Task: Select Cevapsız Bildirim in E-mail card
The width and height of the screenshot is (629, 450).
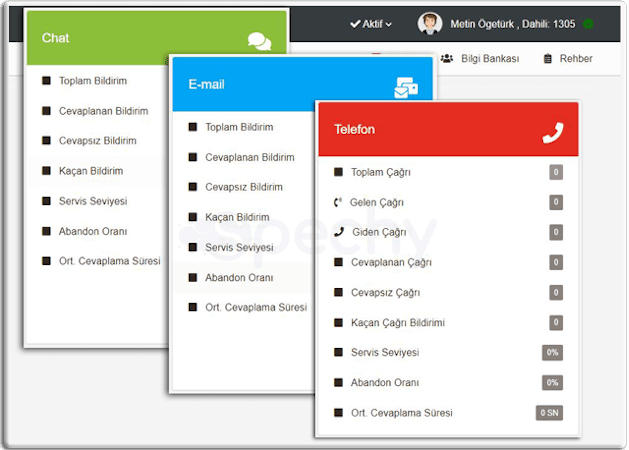Action: click(x=243, y=187)
